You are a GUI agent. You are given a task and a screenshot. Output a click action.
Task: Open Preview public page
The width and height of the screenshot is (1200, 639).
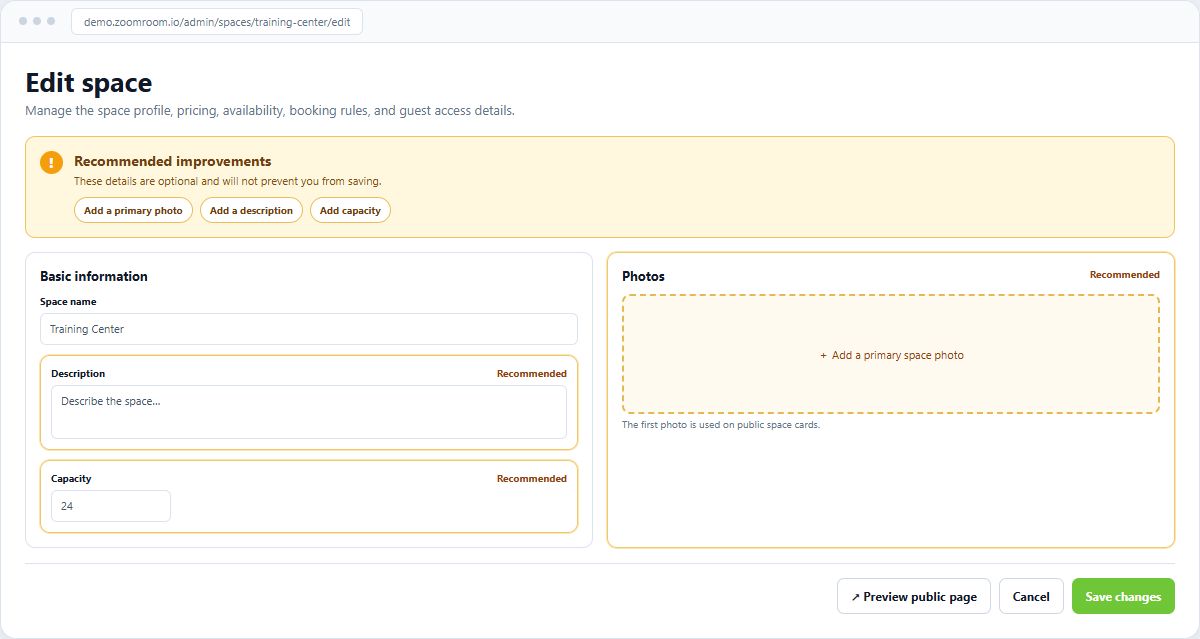tap(914, 596)
